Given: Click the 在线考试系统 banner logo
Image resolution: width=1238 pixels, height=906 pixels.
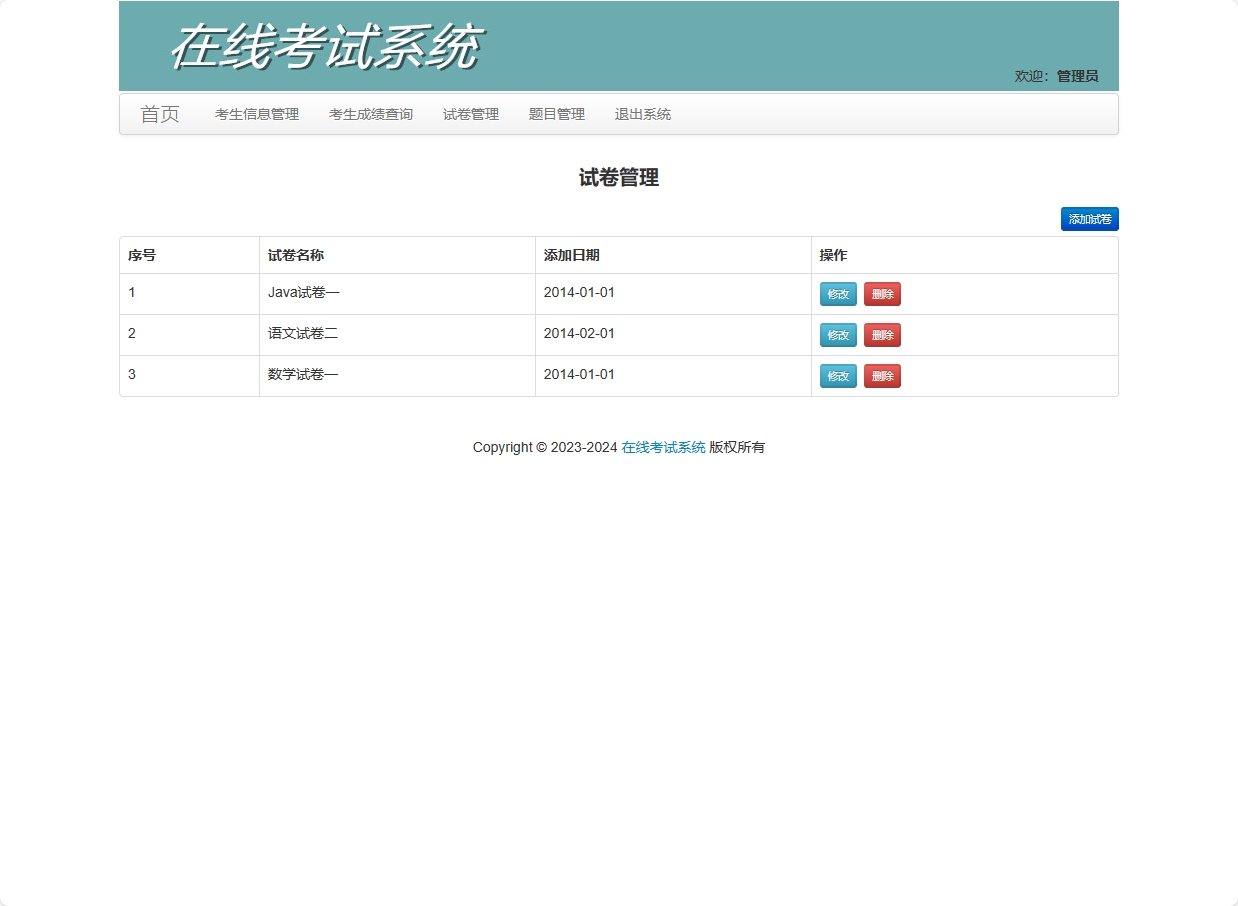Looking at the screenshot, I should click(x=325, y=45).
